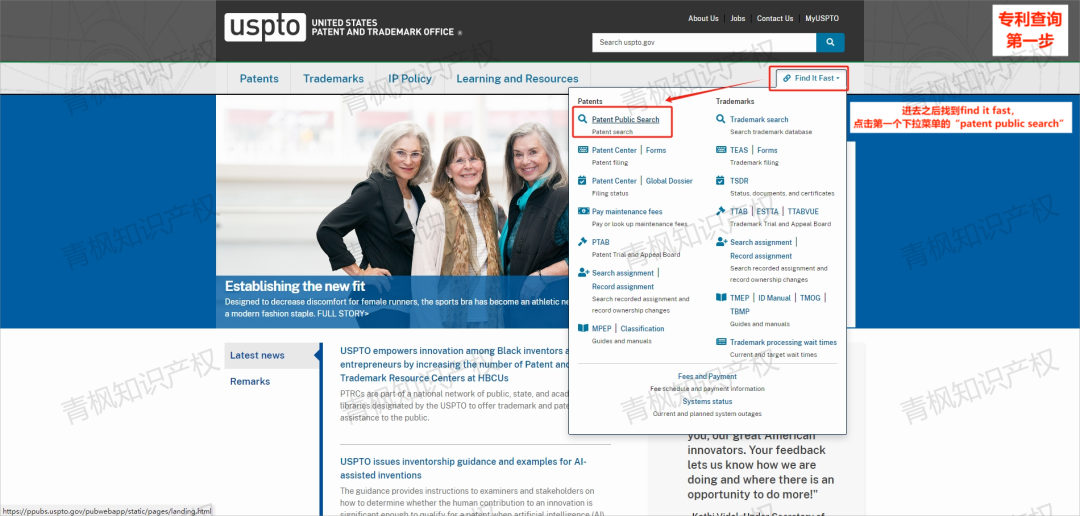
Task: Open the Global Dossier link
Action: click(669, 180)
